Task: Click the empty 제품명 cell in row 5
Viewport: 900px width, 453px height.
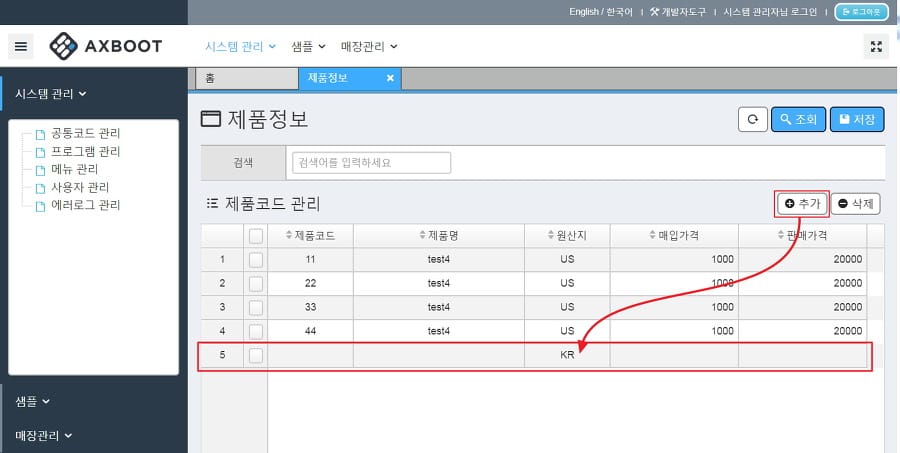Action: (439, 355)
